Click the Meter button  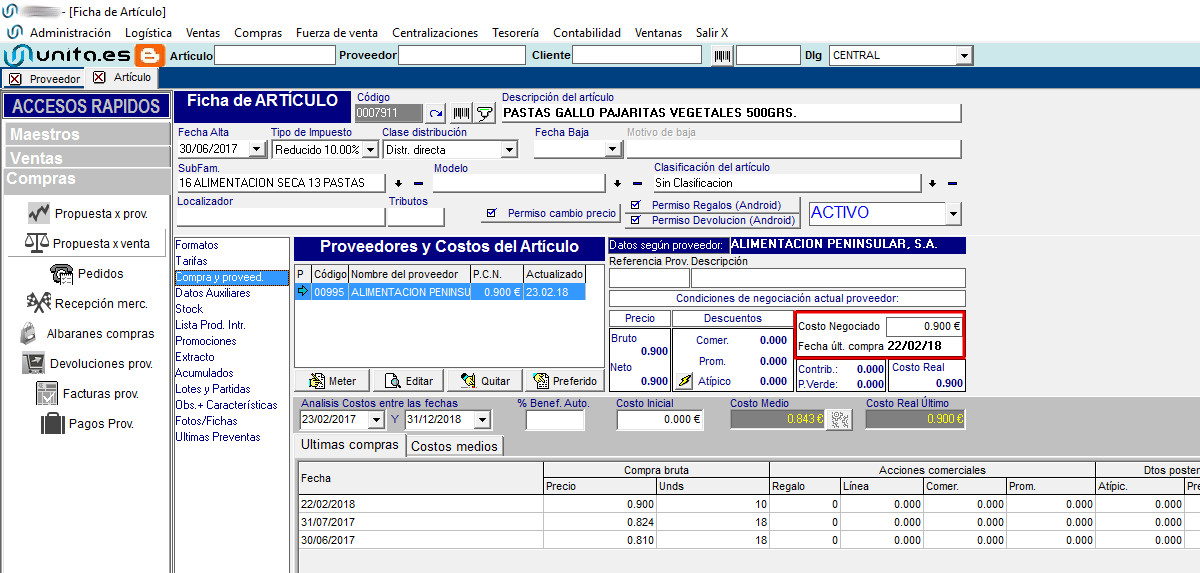pos(332,381)
